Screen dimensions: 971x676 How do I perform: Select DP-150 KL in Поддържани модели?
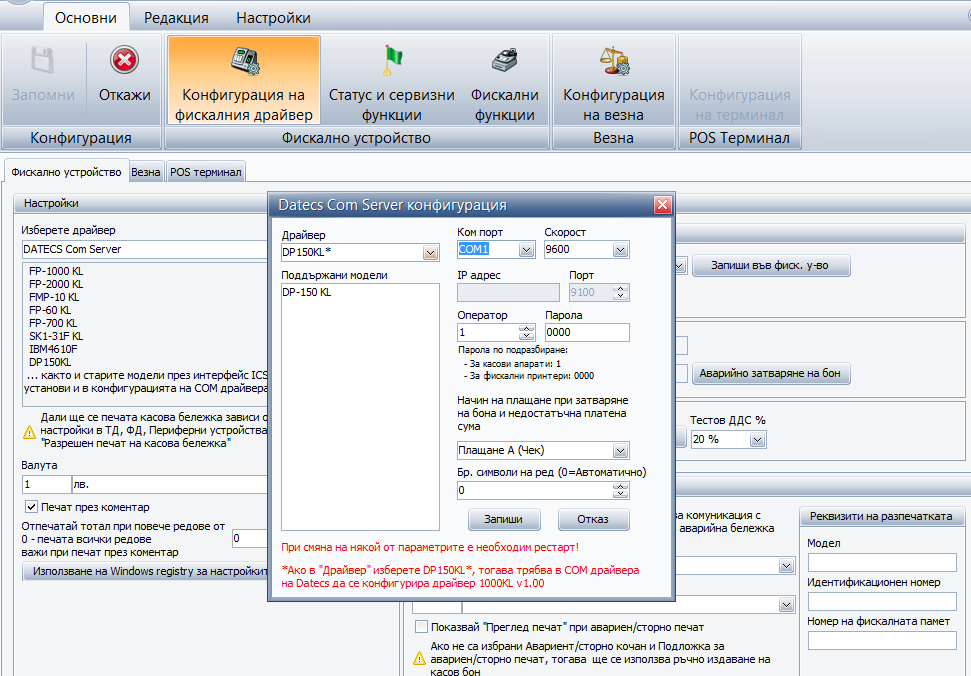tap(307, 292)
